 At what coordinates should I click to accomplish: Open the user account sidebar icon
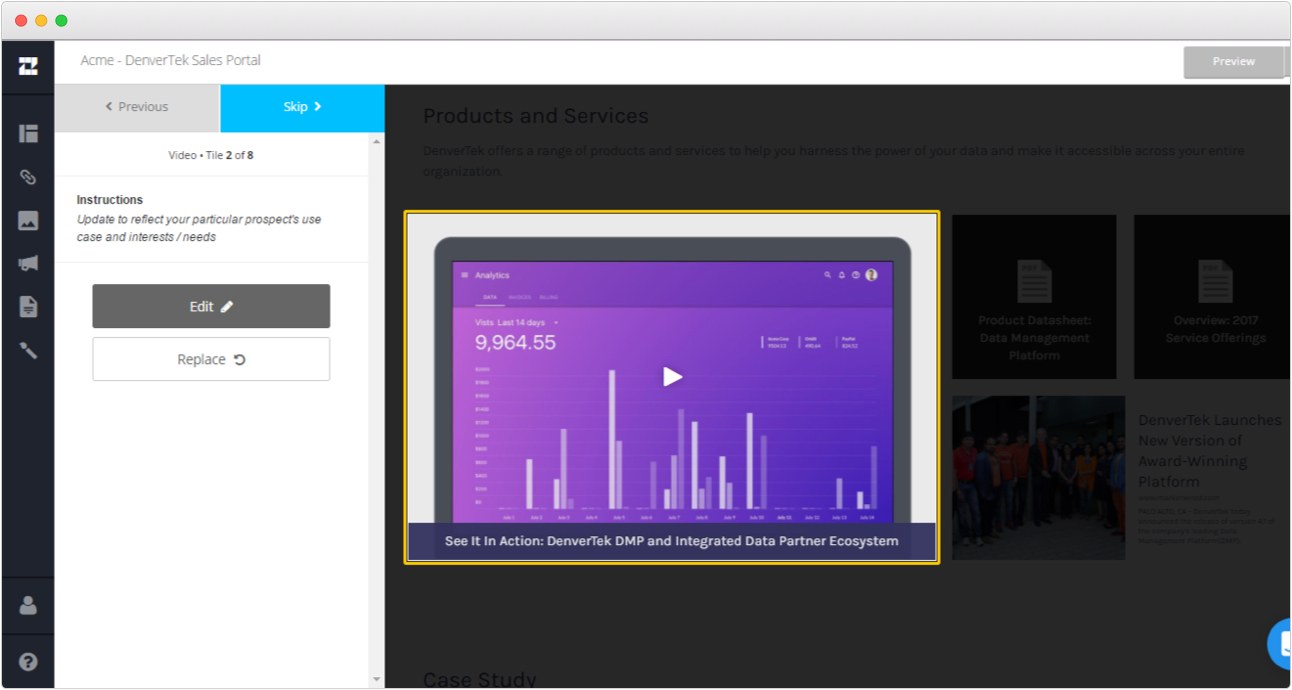coord(28,605)
